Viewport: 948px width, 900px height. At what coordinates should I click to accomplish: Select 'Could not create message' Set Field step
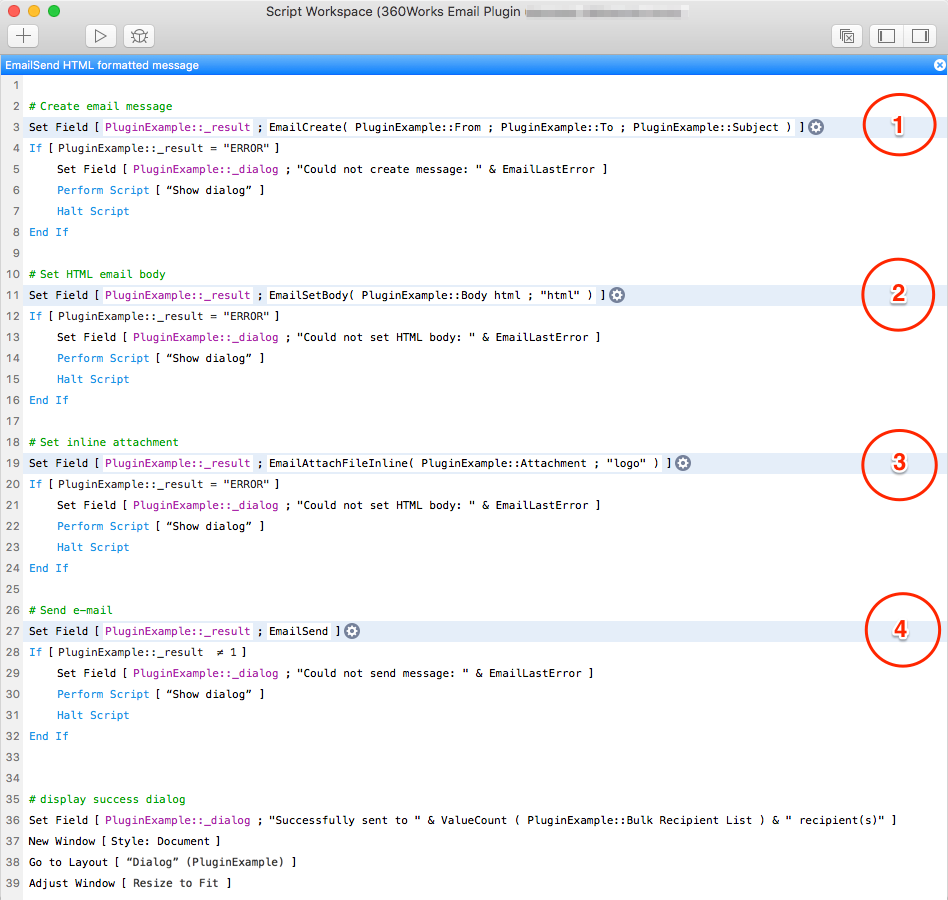332,169
